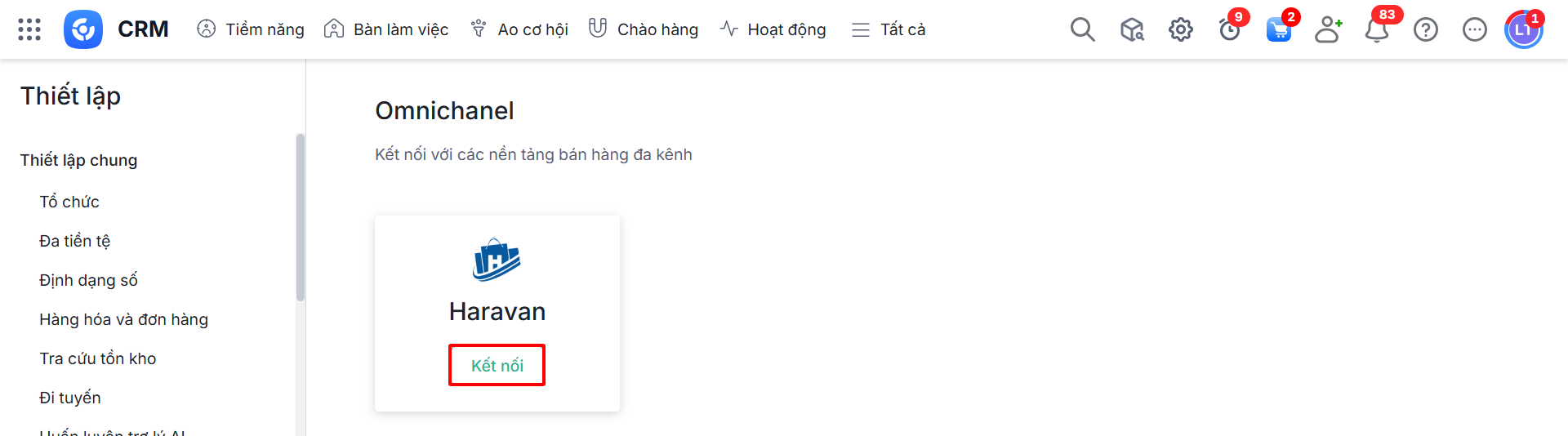Click the add user icon
Screen dimensions: 1568x436
point(1328,29)
